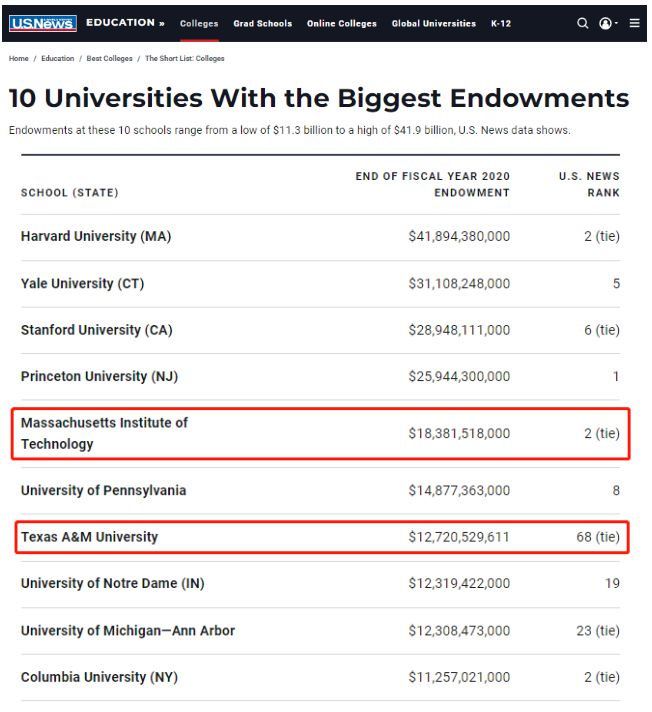
Task: Follow the Best Colleges breadcrumb link
Action: tap(109, 58)
